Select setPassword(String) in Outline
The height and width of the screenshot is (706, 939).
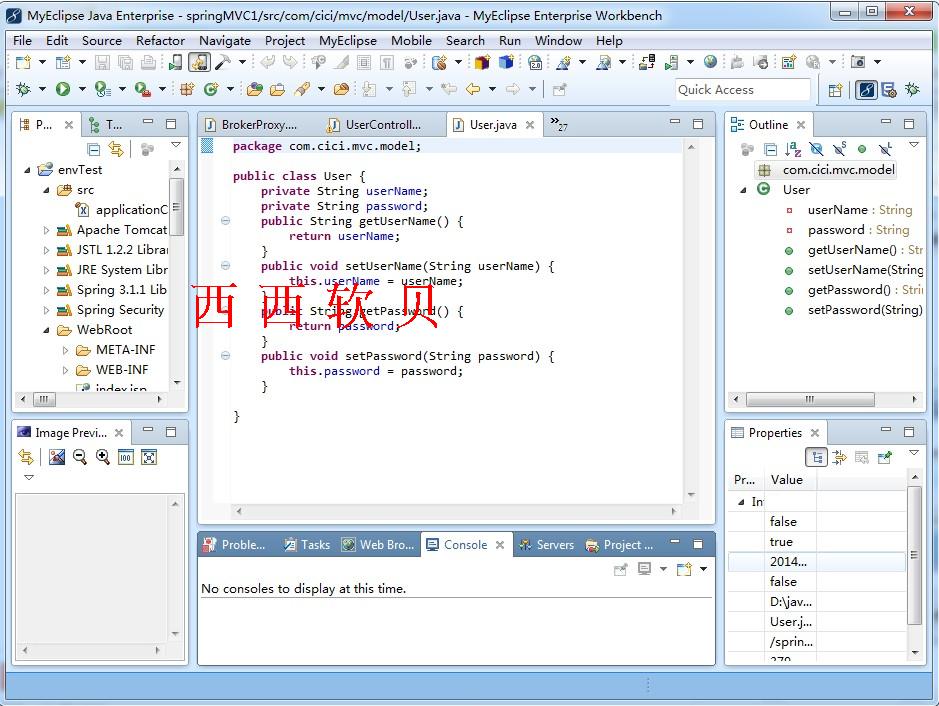point(853,310)
